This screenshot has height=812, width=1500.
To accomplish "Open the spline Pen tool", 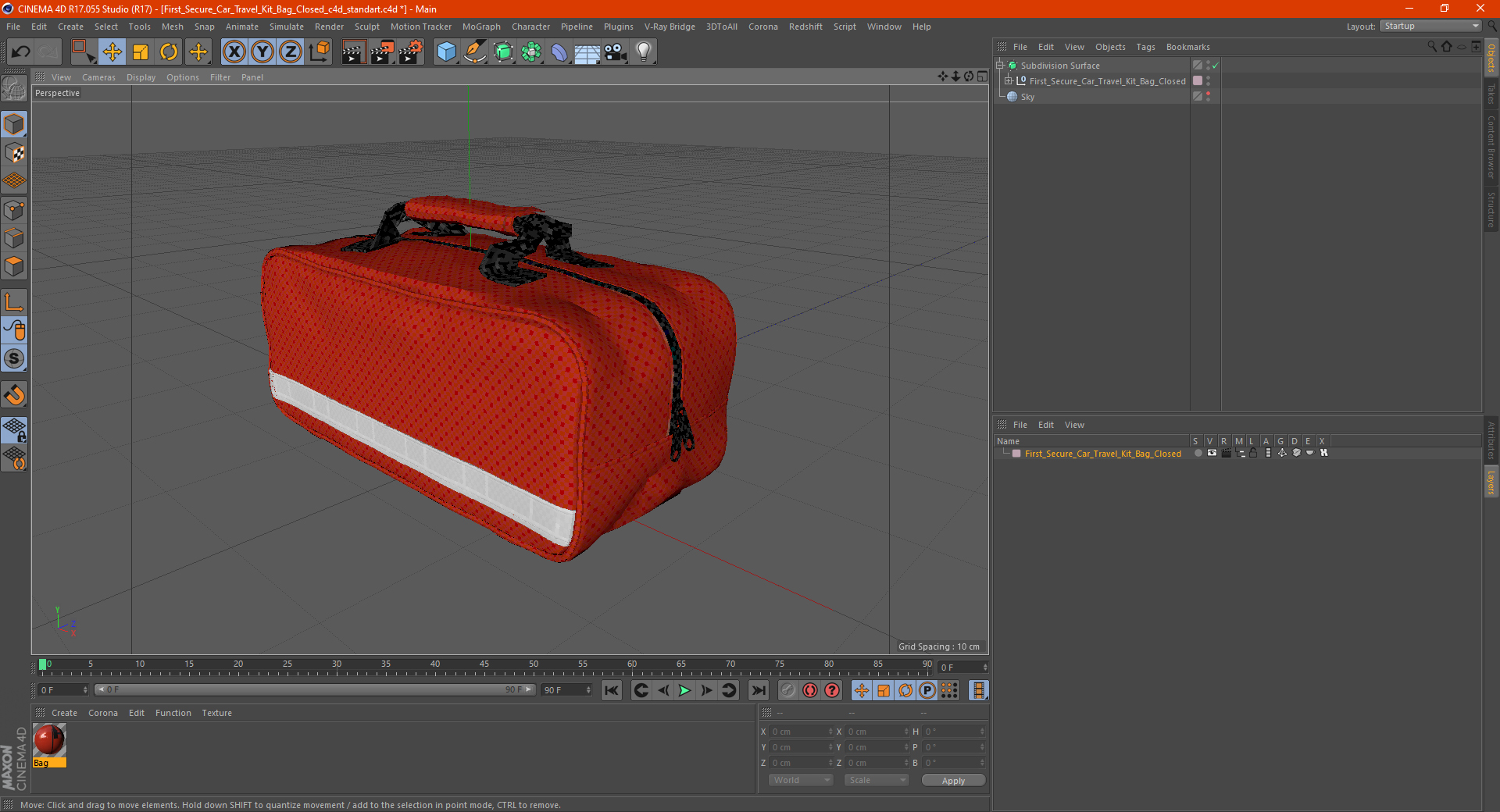I will click(475, 52).
